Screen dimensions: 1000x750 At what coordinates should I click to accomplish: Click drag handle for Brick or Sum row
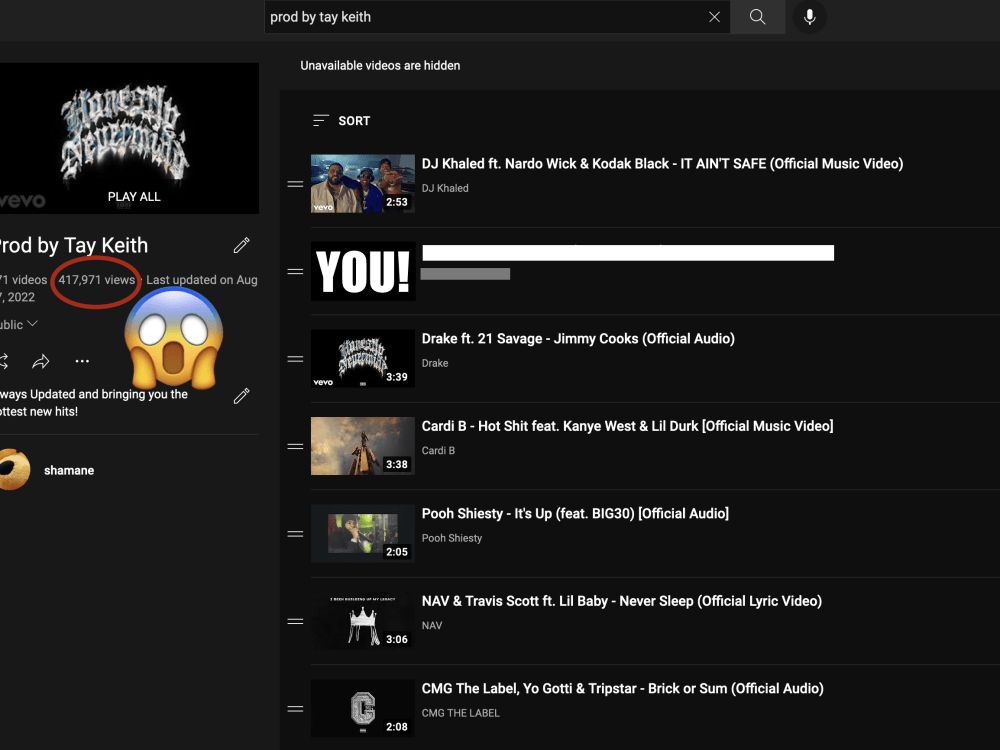pos(295,709)
